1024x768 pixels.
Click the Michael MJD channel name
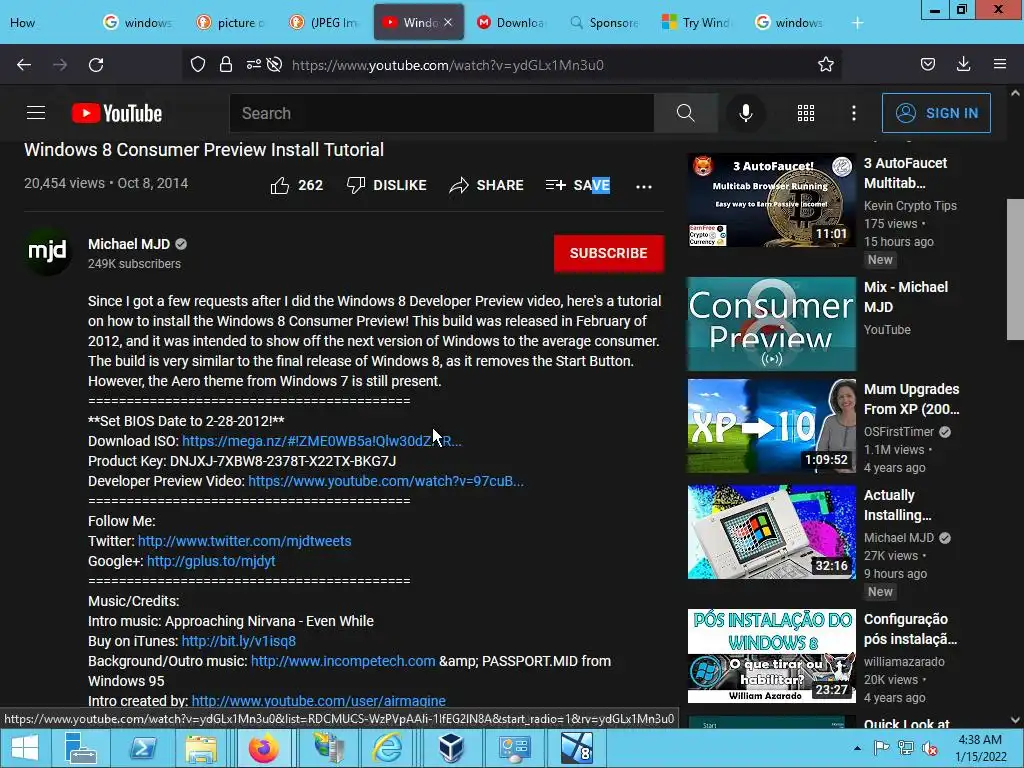tap(129, 244)
